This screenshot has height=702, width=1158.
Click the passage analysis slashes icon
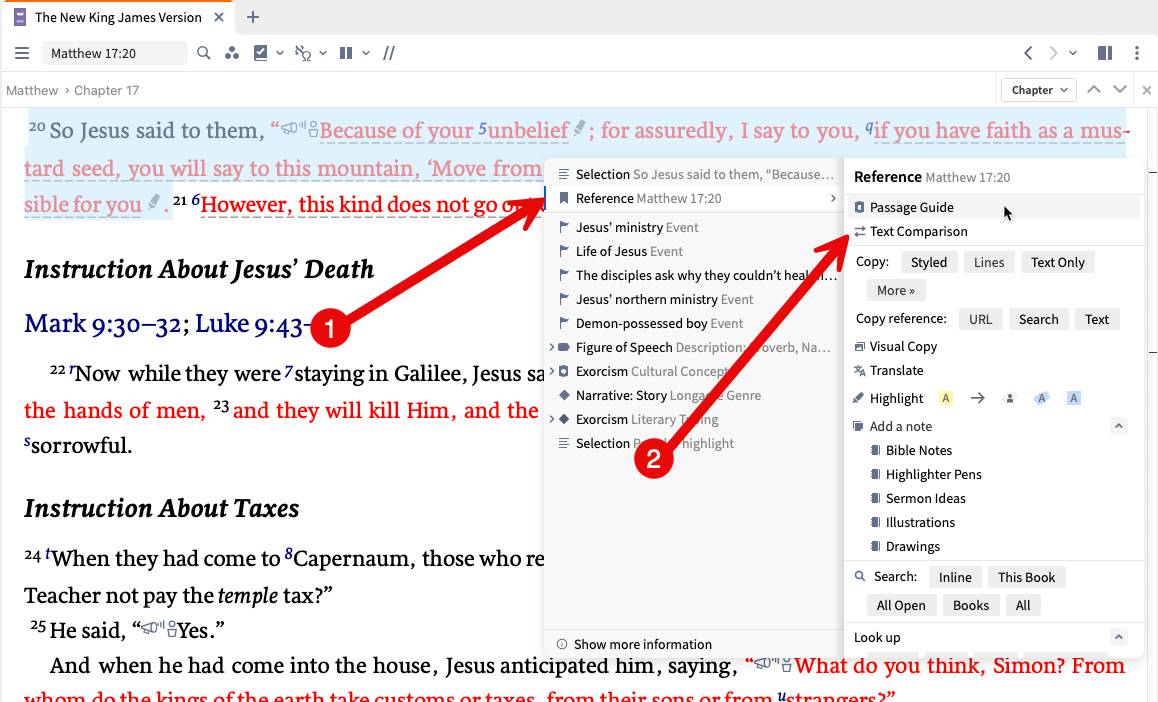(x=389, y=53)
